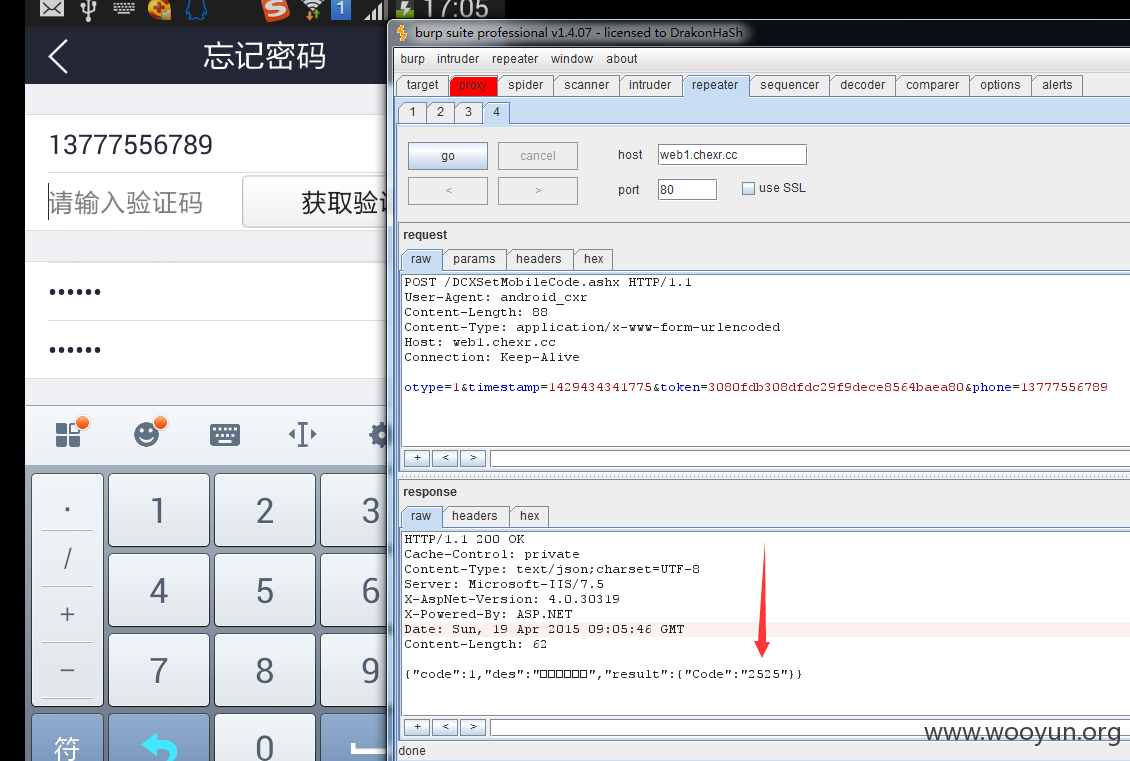Click the USB icon in status bar
Image resolution: width=1130 pixels, height=761 pixels.
pos(88,9)
